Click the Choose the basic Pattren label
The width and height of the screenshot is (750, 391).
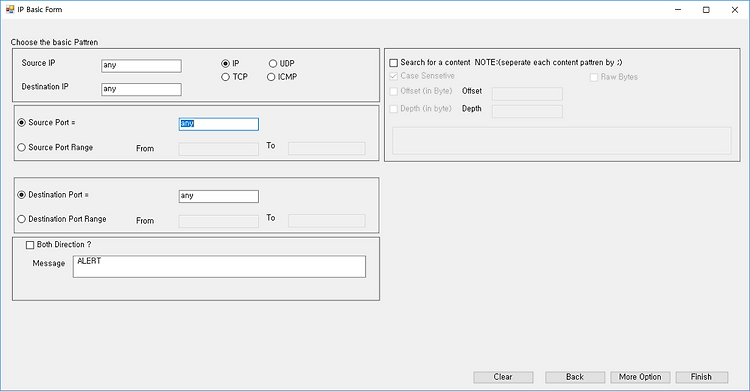click(x=55, y=42)
